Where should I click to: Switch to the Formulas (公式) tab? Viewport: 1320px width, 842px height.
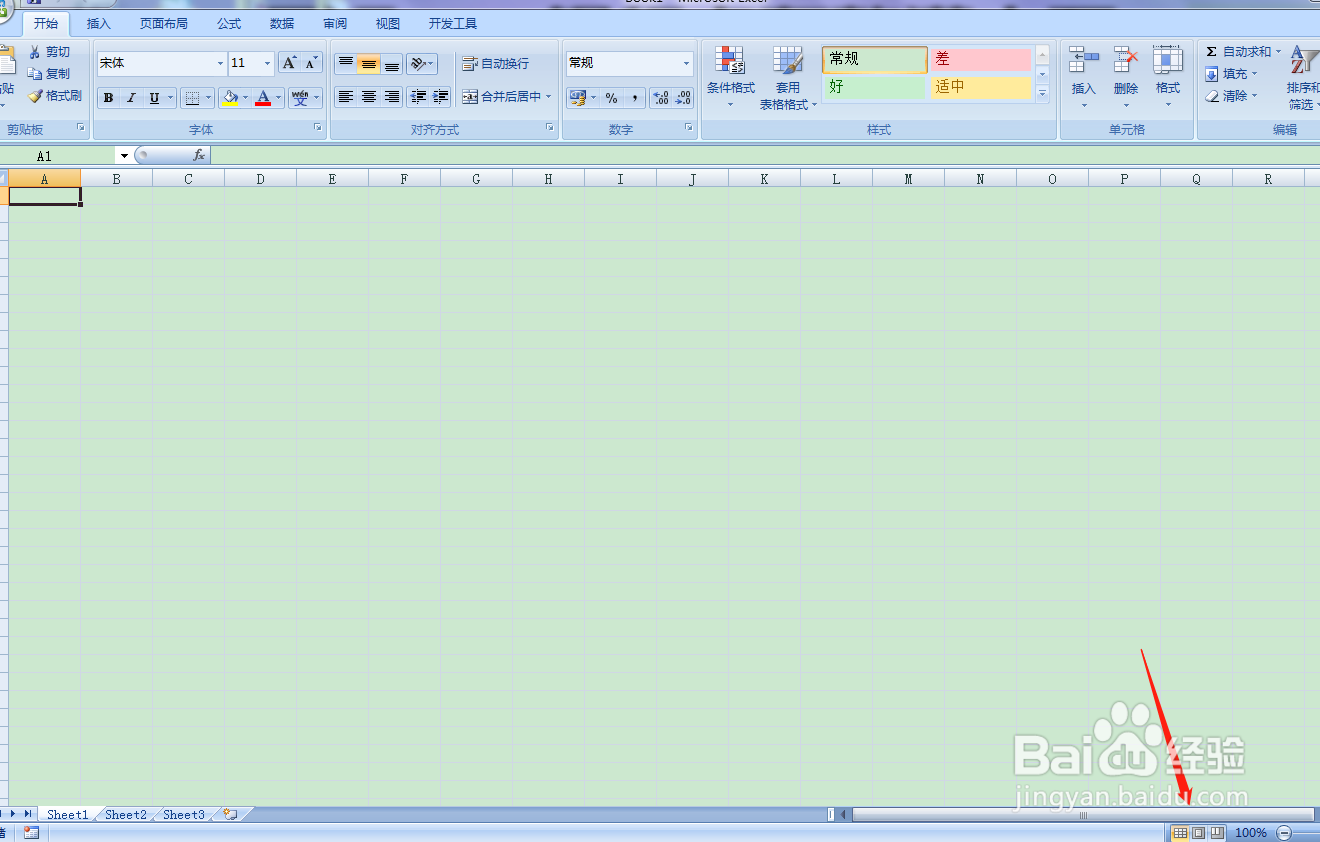coord(229,24)
